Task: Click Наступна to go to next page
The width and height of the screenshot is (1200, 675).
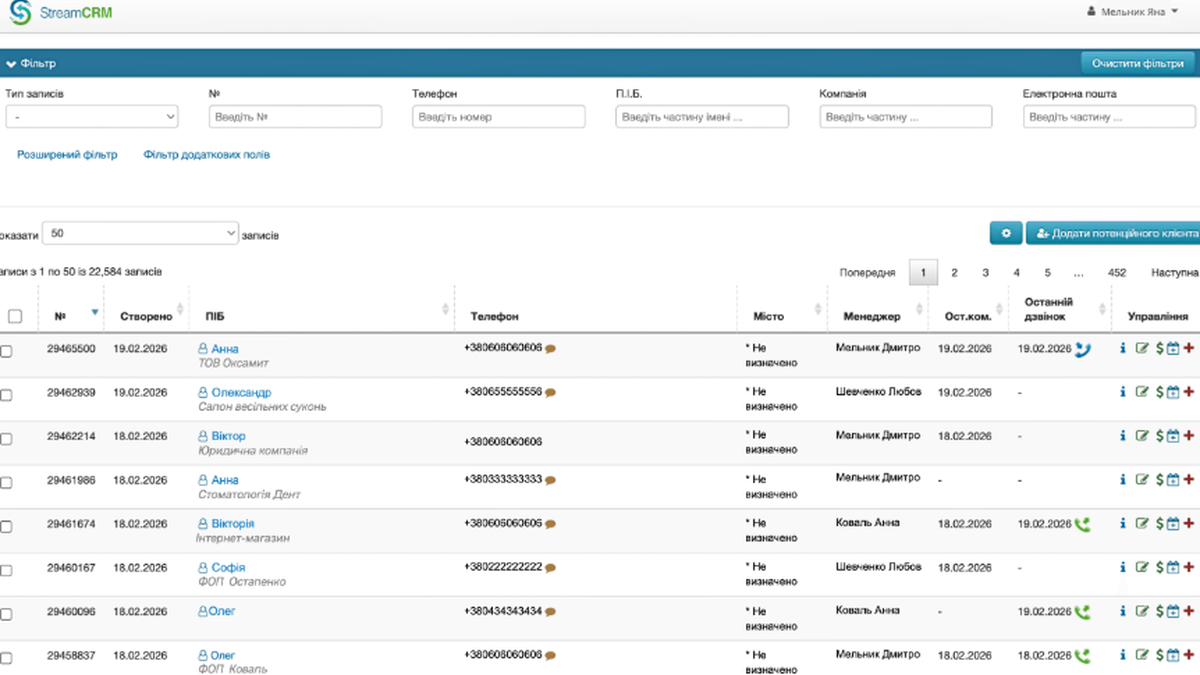Action: click(1174, 272)
